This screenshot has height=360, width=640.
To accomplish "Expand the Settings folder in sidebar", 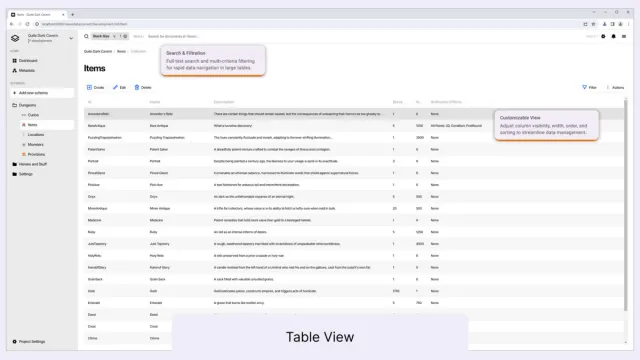I will click(x=23, y=174).
